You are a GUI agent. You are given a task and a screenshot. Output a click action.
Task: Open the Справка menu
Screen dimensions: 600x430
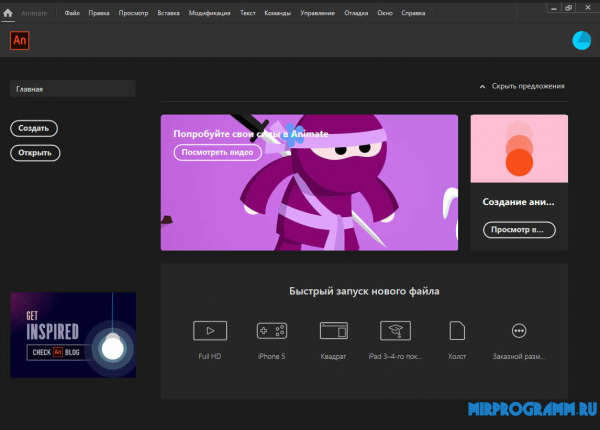[413, 13]
